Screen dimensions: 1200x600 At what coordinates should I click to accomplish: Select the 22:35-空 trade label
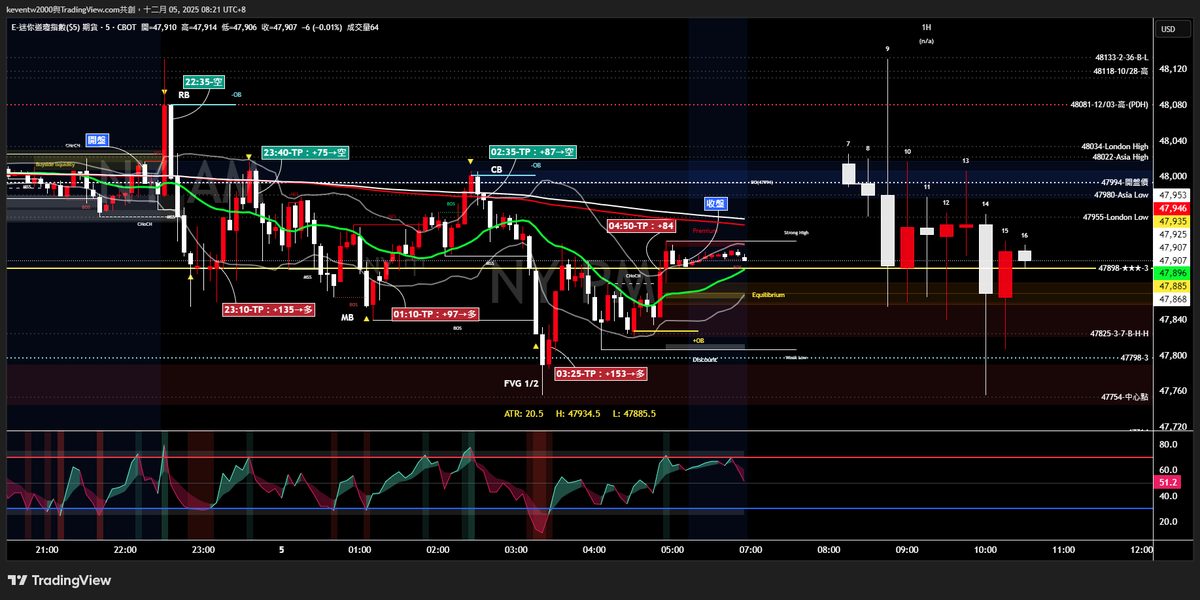203,81
